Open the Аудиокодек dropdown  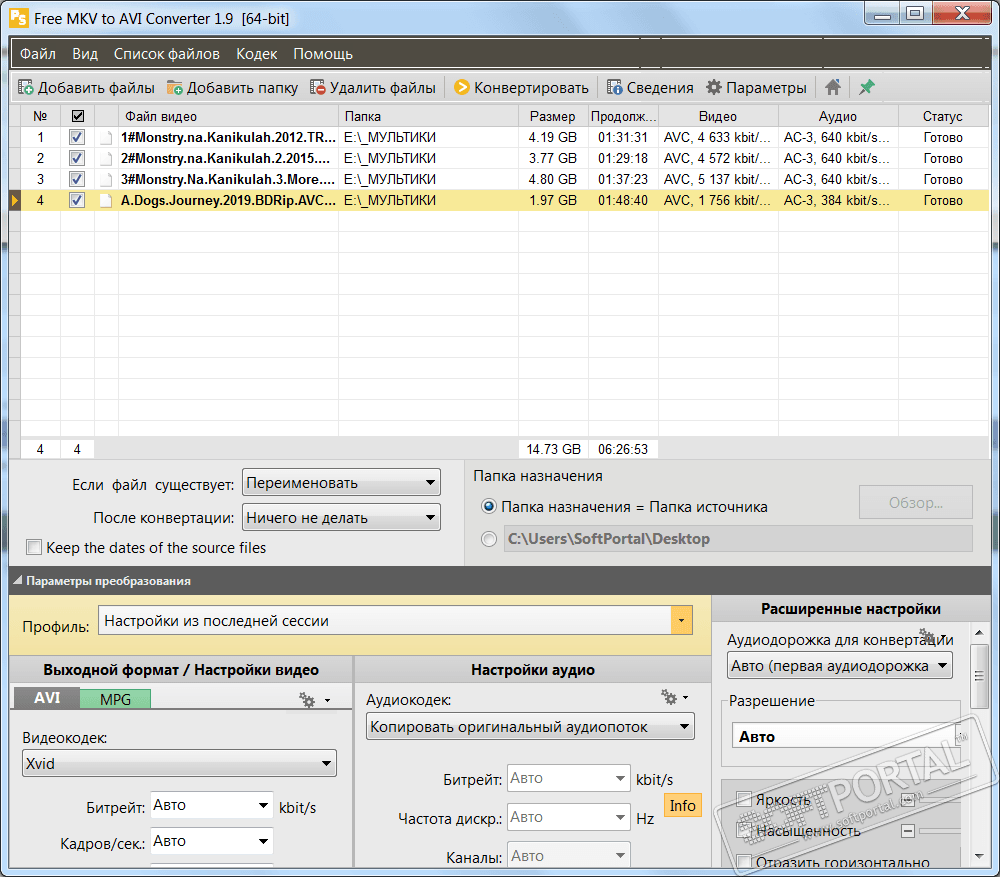pos(530,727)
